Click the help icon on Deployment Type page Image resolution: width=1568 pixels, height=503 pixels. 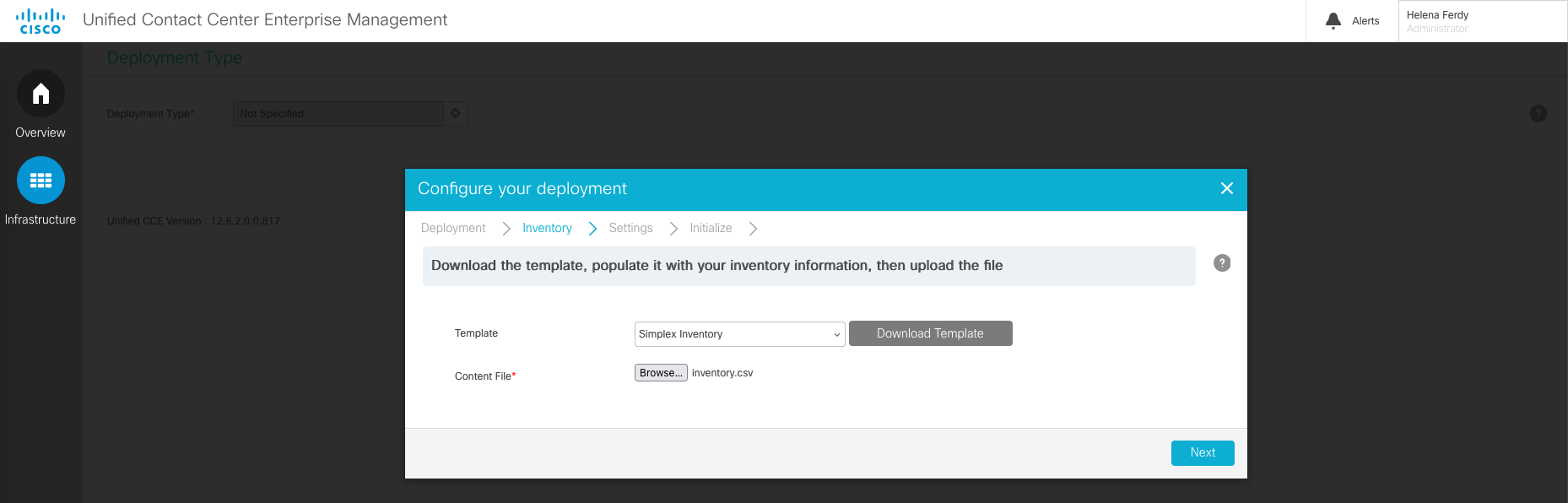1538,114
